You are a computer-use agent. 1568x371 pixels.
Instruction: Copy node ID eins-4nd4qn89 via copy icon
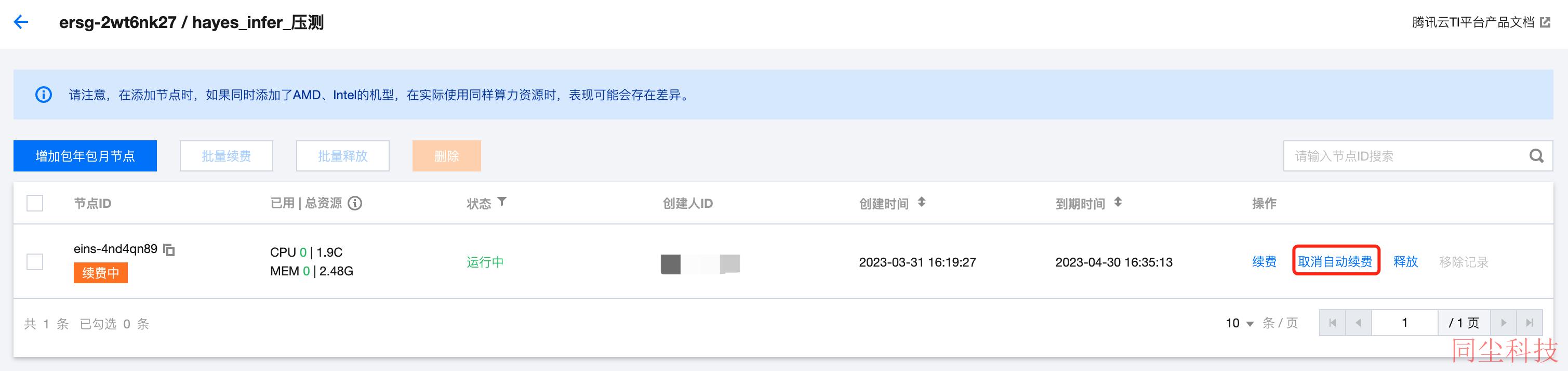[x=169, y=250]
